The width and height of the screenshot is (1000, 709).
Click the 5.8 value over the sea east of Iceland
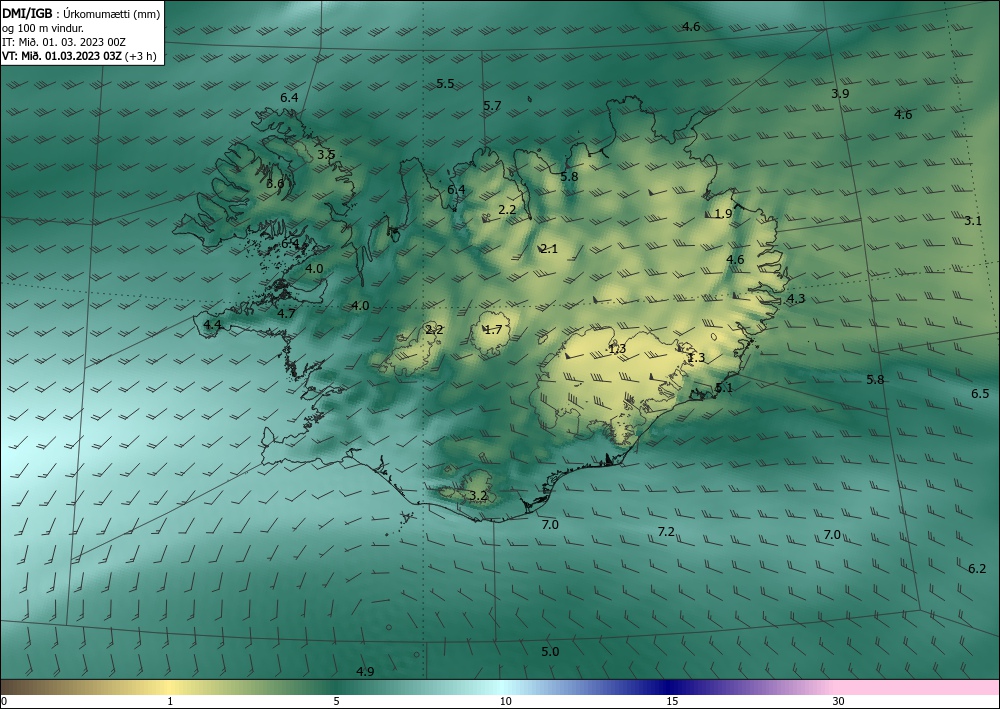tap(875, 379)
